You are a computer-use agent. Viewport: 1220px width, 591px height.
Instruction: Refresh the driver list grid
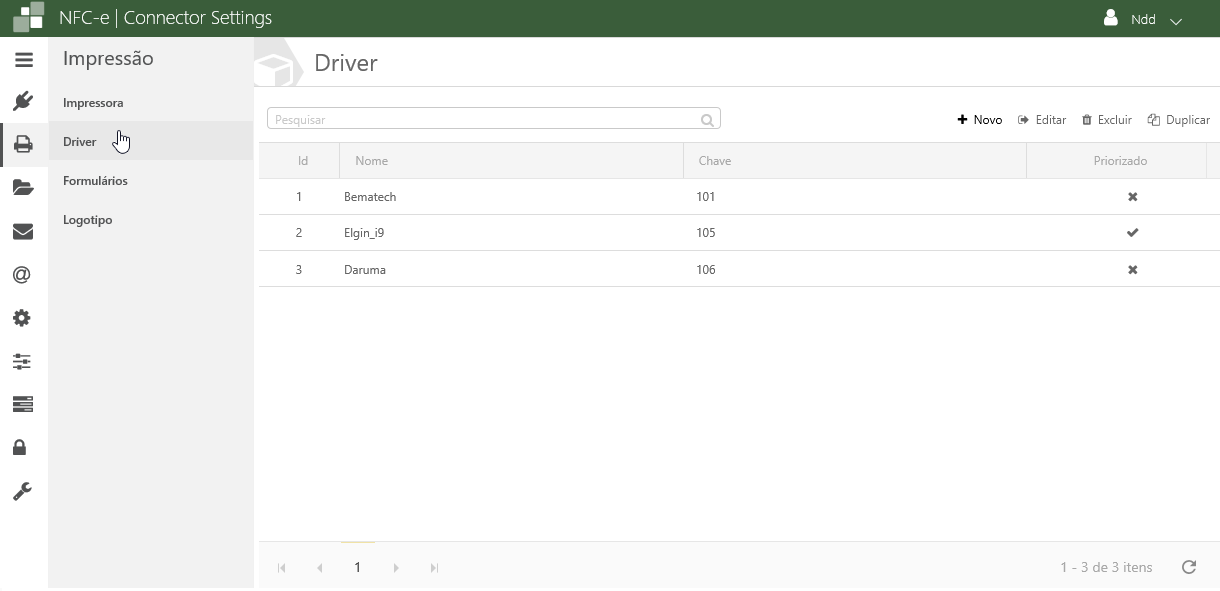tap(1189, 567)
